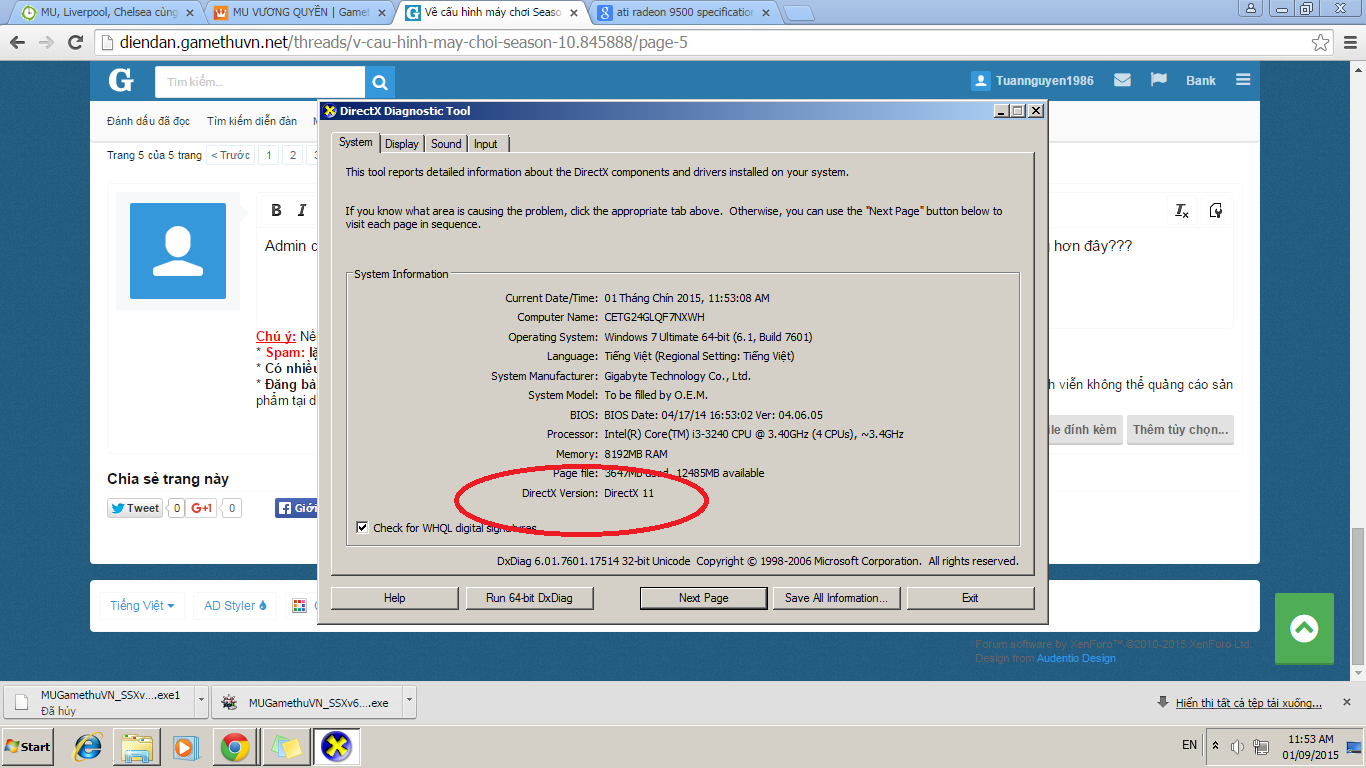Click the EN language indicator in tray
This screenshot has width=1366, height=768.
tap(1189, 745)
